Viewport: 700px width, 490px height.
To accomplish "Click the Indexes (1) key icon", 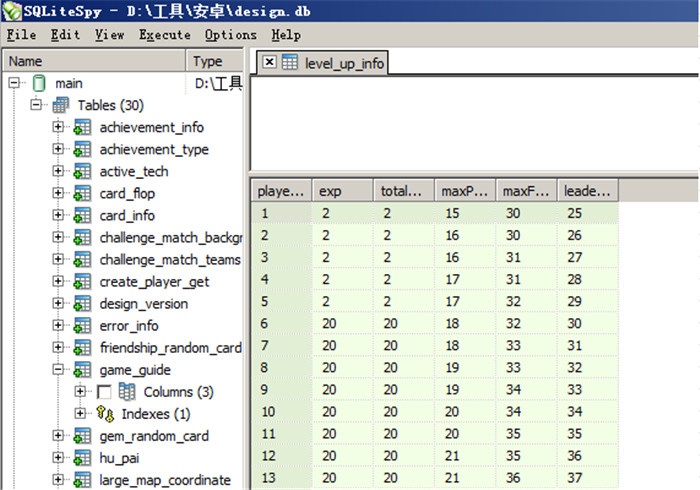I will click(105, 414).
